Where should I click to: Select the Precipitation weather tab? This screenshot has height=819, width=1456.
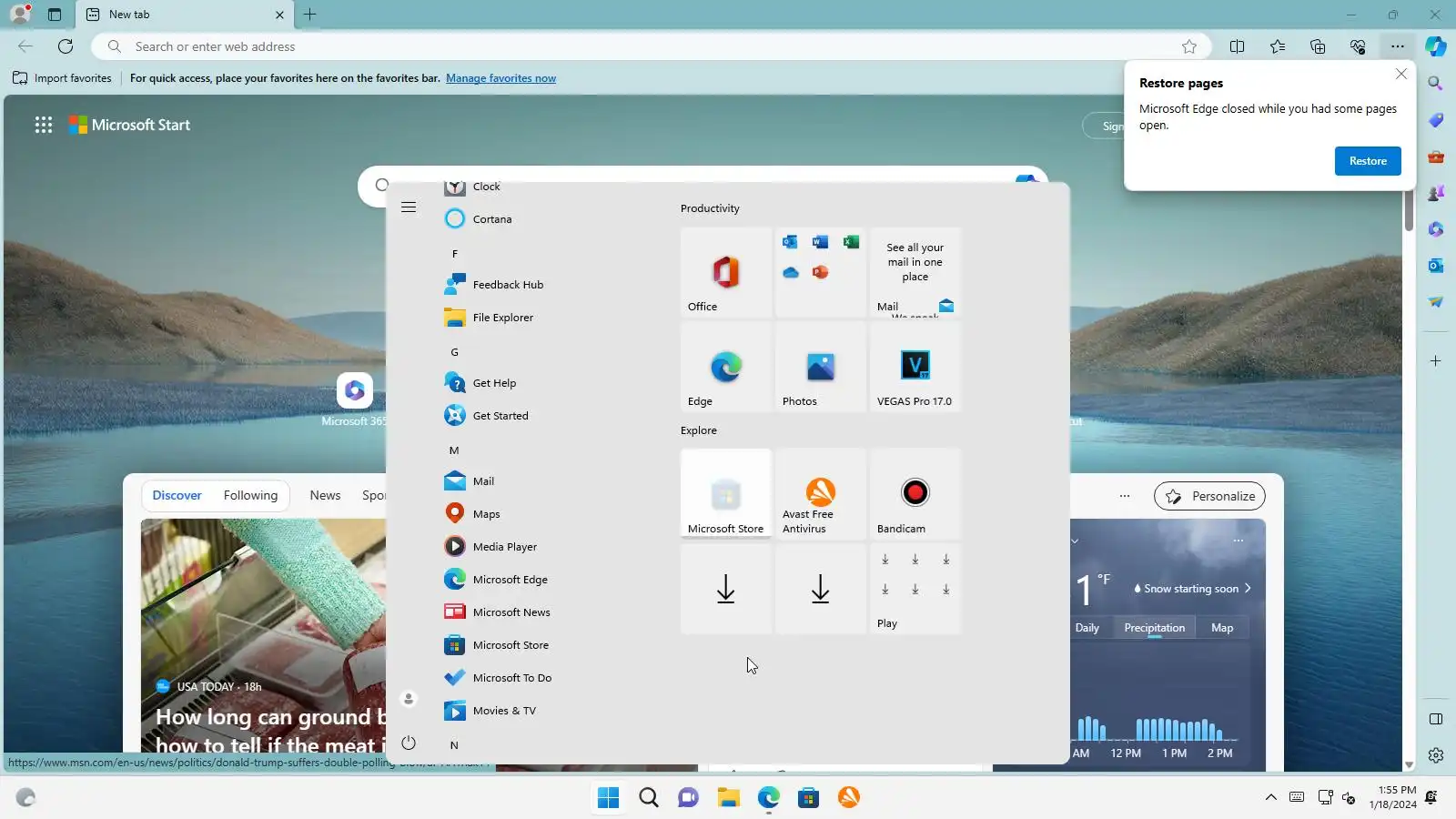coord(1155,628)
